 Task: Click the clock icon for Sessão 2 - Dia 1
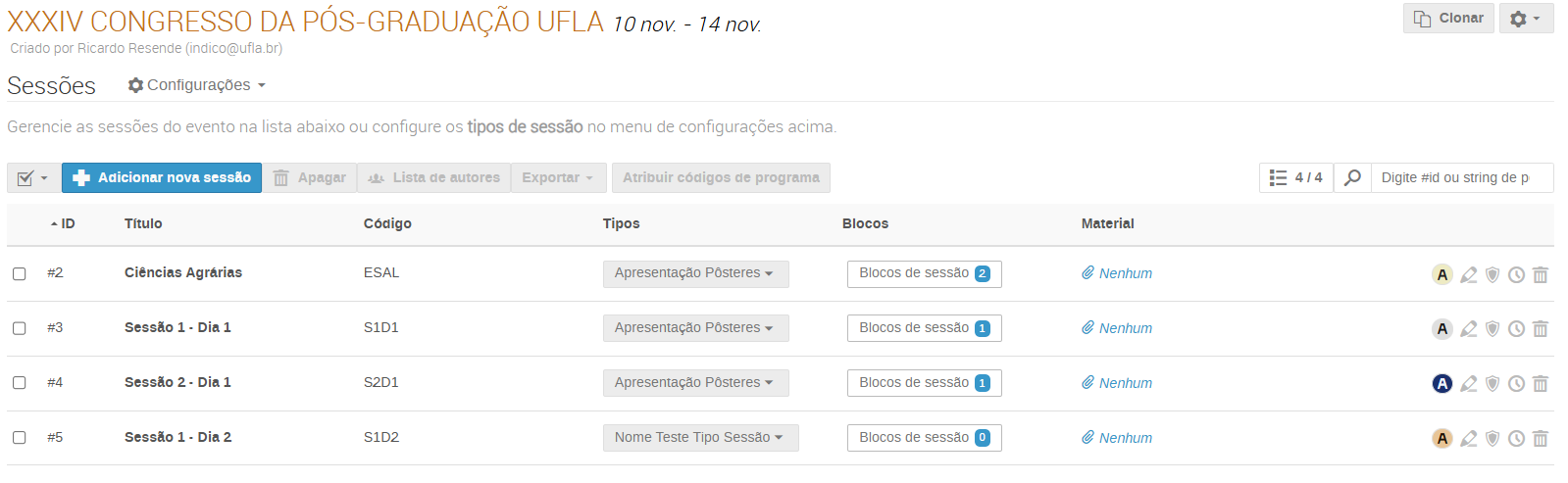tap(1516, 384)
